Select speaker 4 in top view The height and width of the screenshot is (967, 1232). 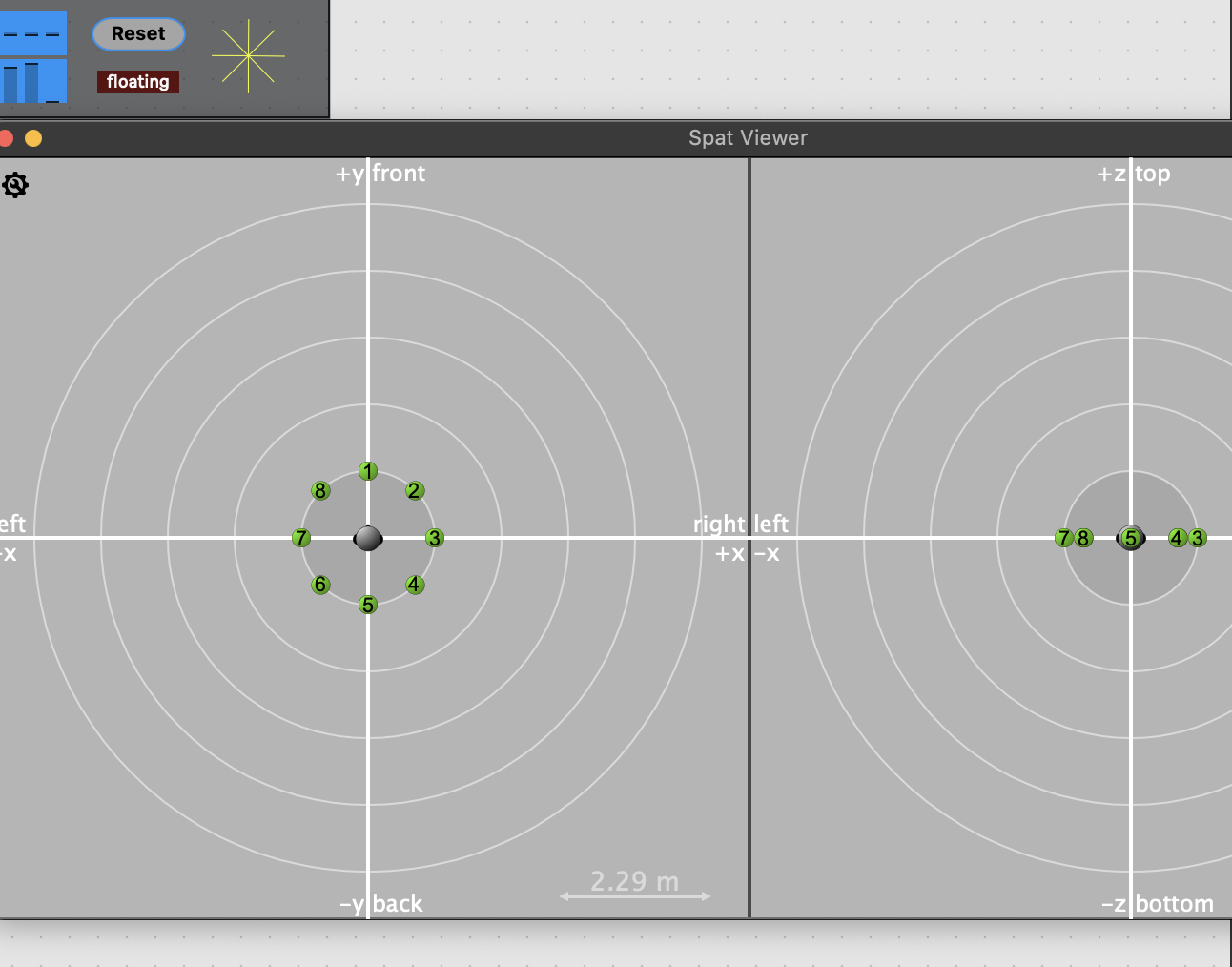(x=415, y=585)
